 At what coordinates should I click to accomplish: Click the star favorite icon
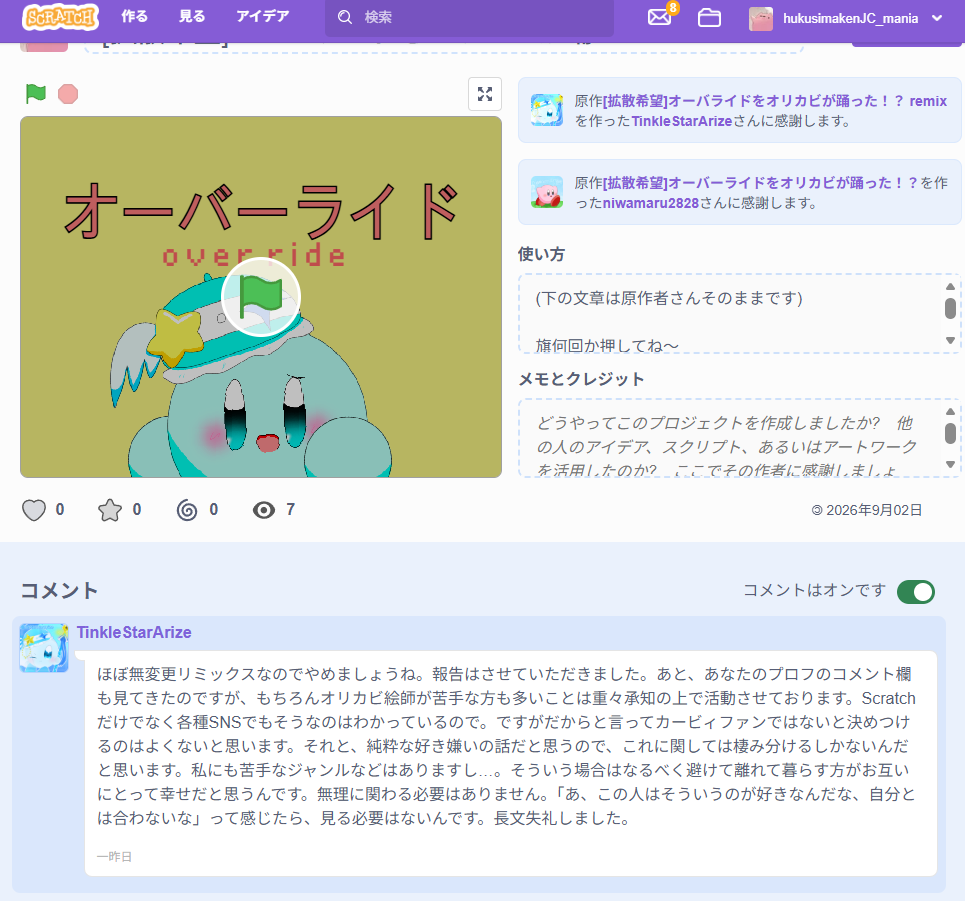pyautogui.click(x=110, y=510)
